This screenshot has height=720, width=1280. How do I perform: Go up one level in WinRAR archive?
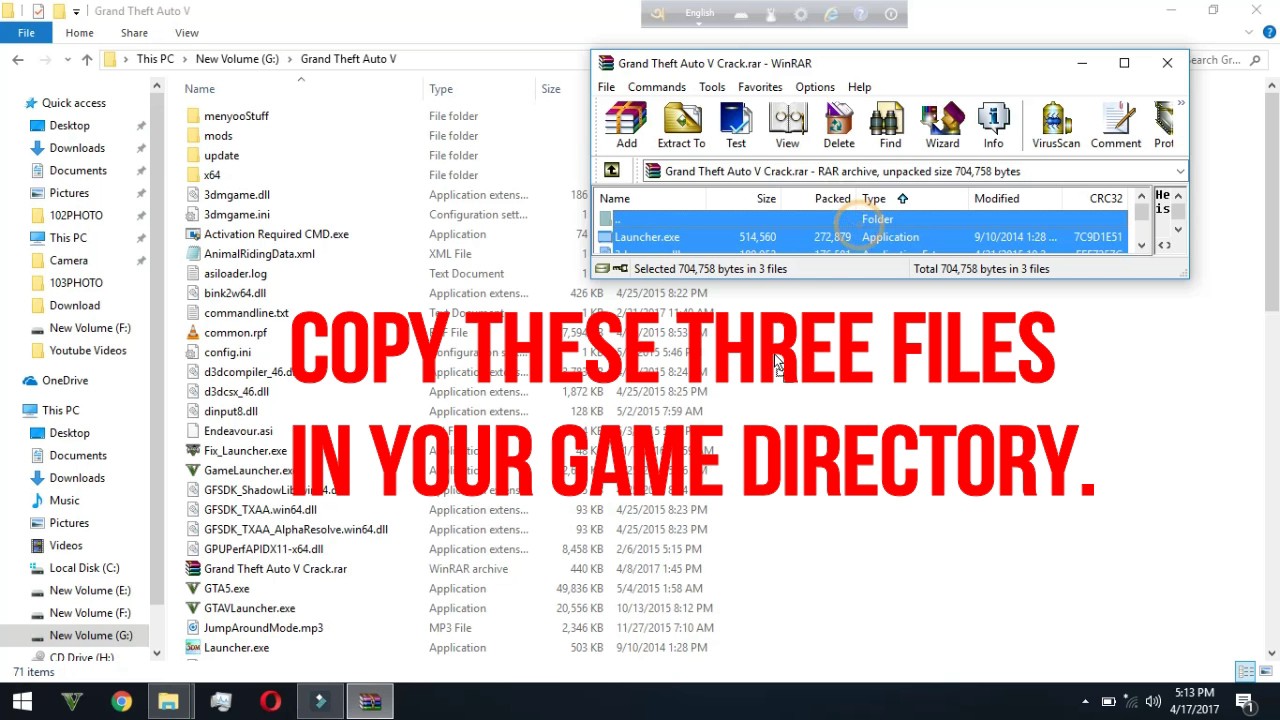tap(612, 171)
